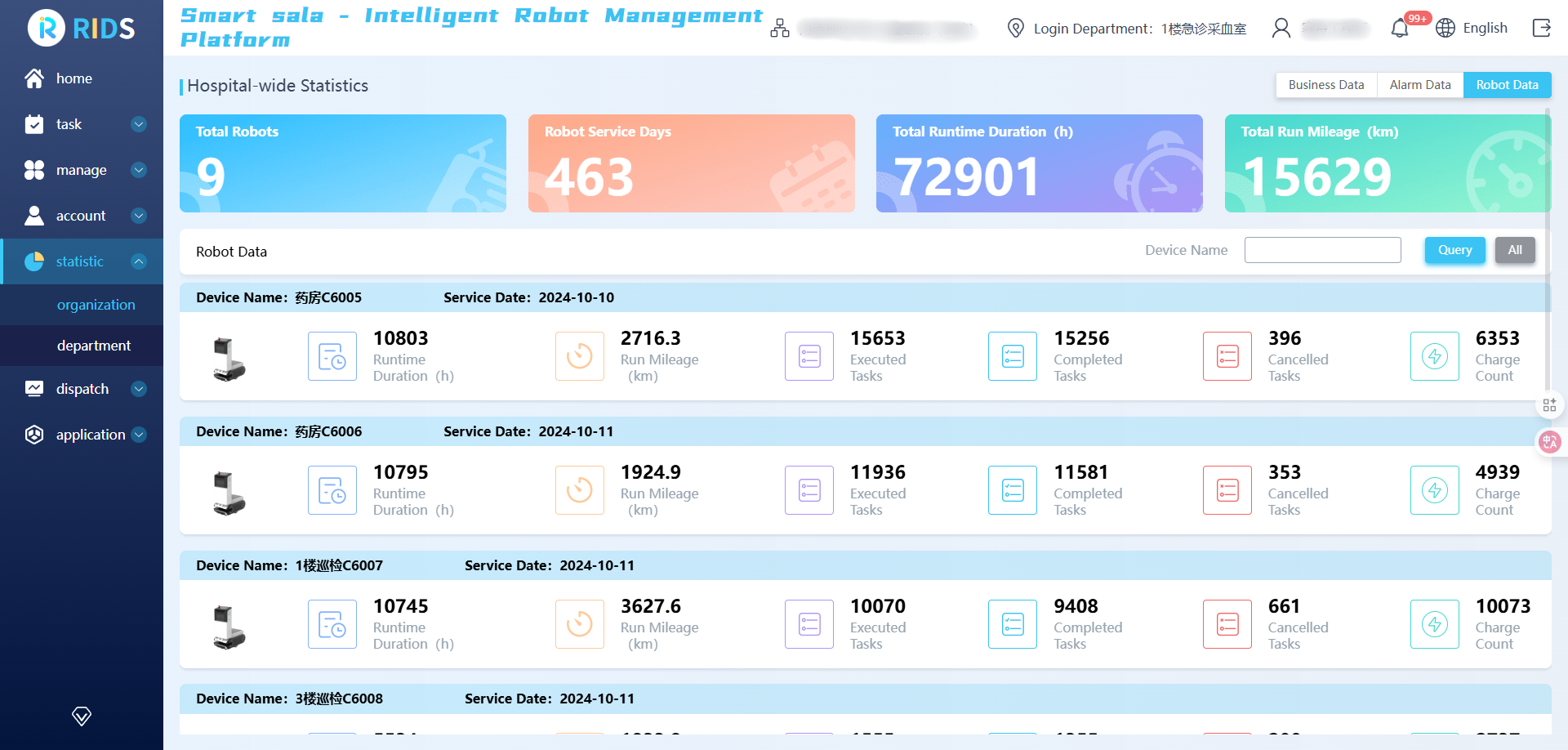Screen dimensions: 1568x750
Task: Click the All button
Action: click(x=1515, y=250)
